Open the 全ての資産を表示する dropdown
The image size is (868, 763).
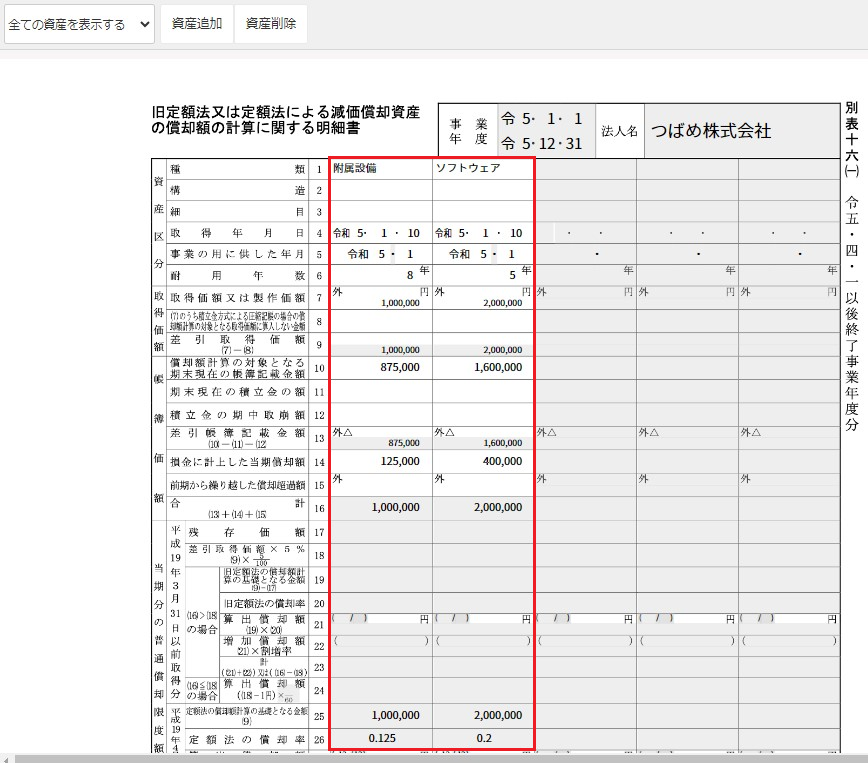coord(79,24)
